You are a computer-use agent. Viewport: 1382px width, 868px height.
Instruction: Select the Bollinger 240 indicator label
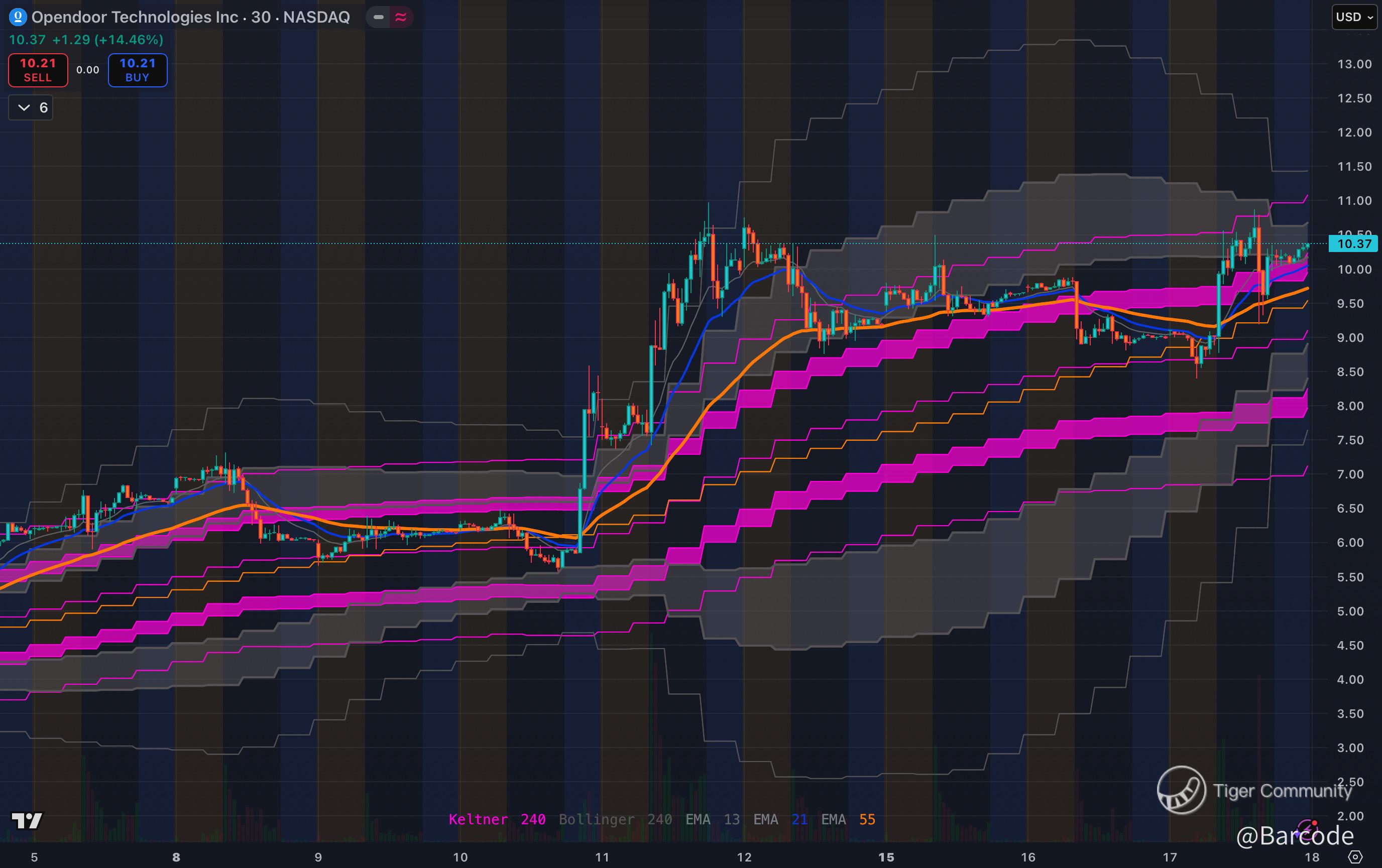(615, 819)
